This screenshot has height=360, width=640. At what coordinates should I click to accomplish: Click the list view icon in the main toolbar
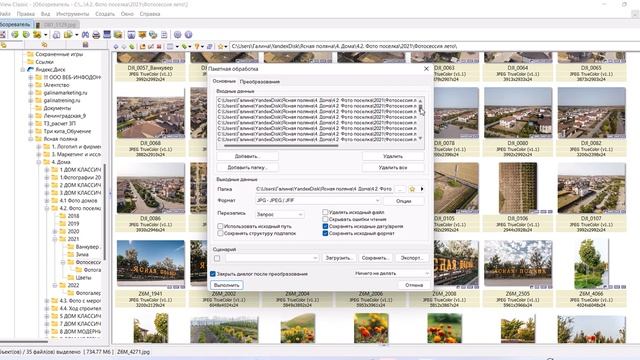164,35
